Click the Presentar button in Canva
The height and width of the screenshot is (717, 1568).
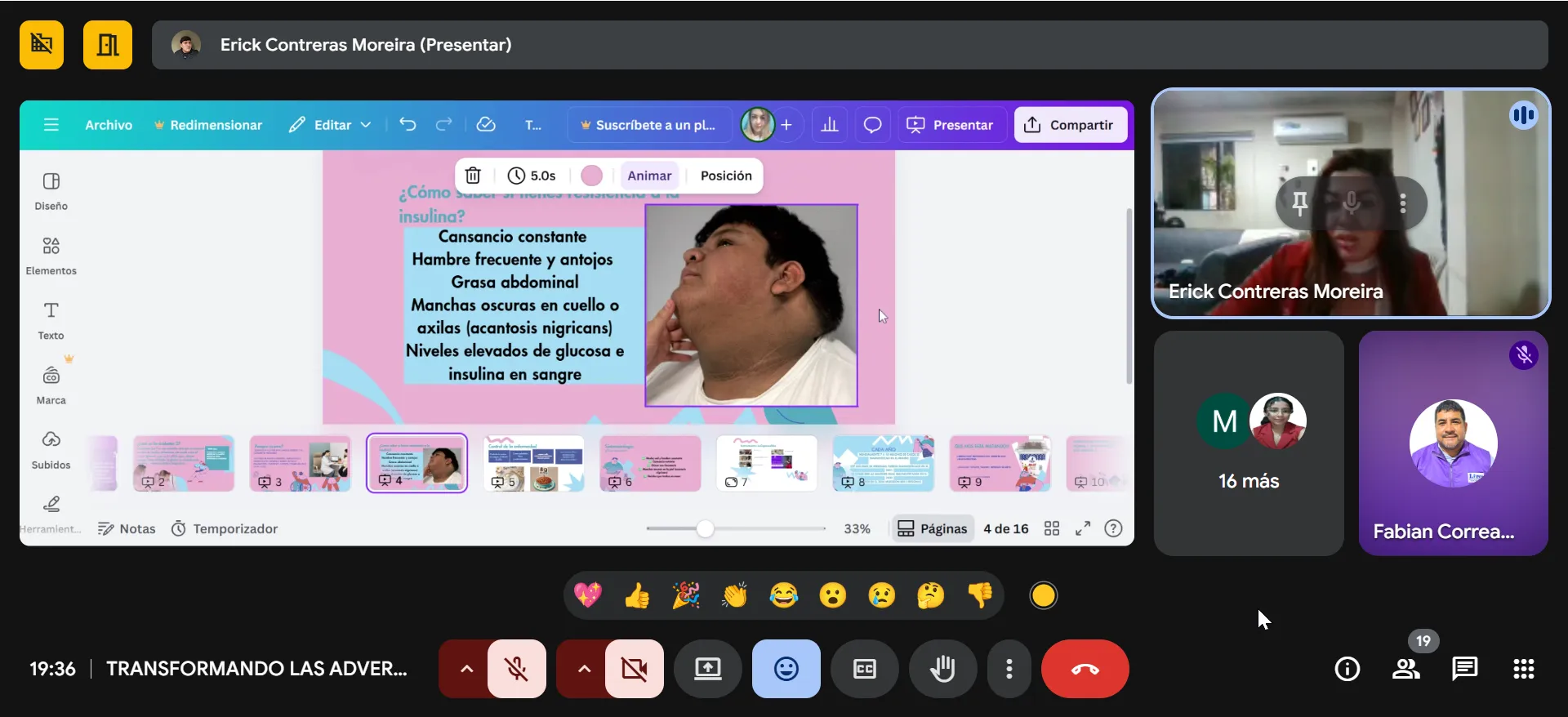[x=951, y=125]
